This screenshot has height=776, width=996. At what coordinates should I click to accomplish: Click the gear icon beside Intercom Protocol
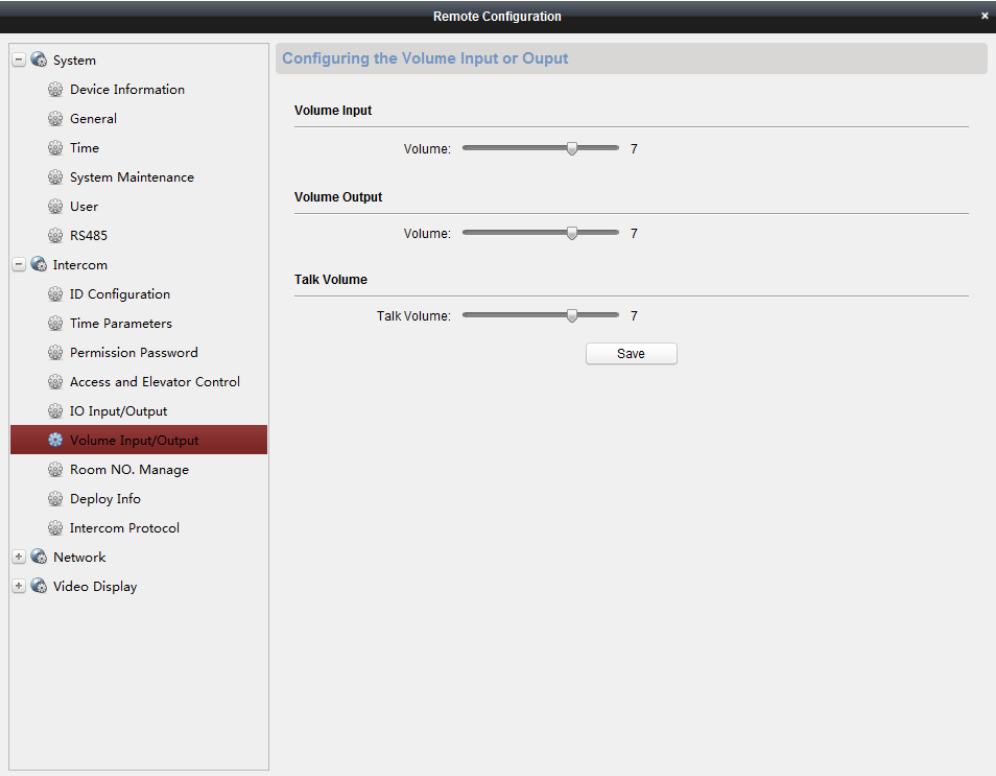(x=55, y=528)
